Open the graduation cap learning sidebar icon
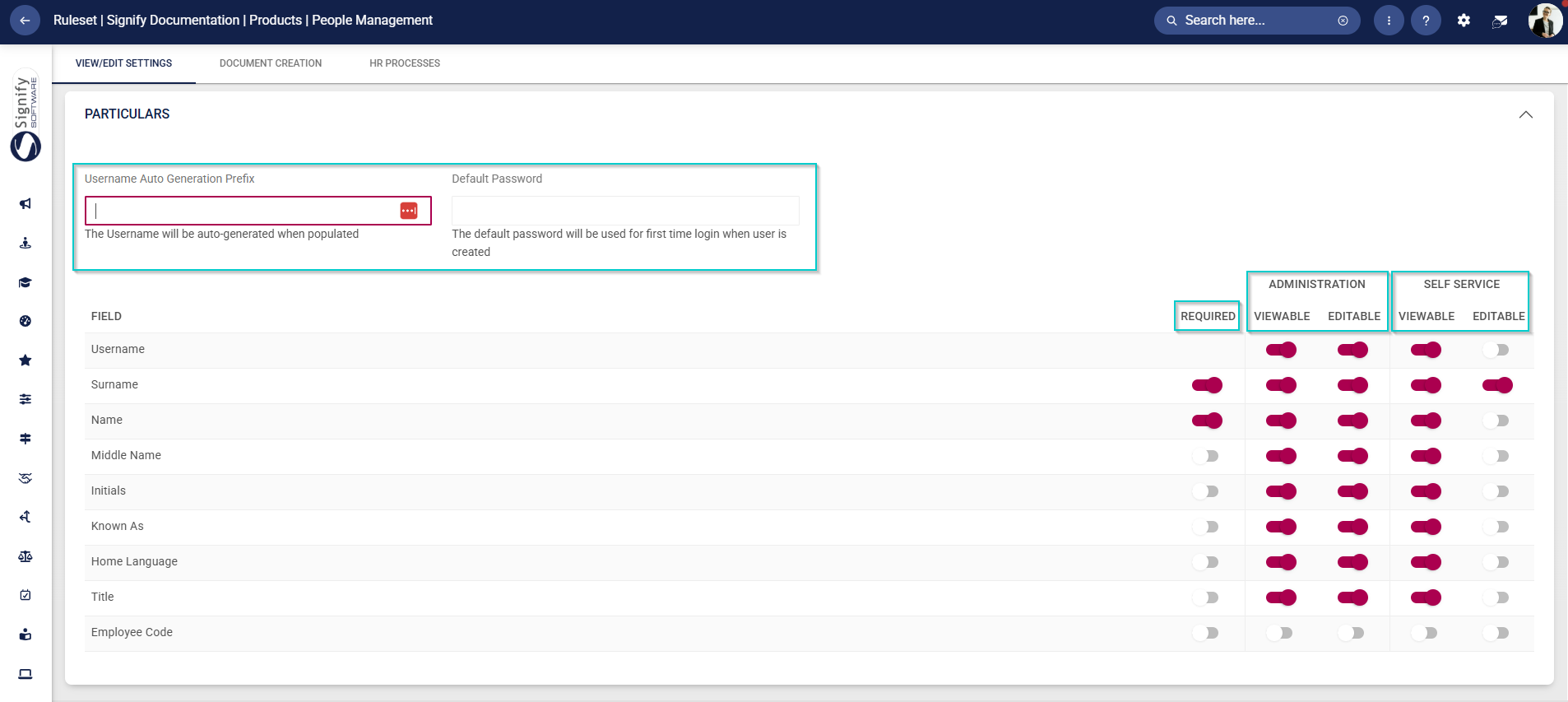The height and width of the screenshot is (702, 1568). [26, 282]
